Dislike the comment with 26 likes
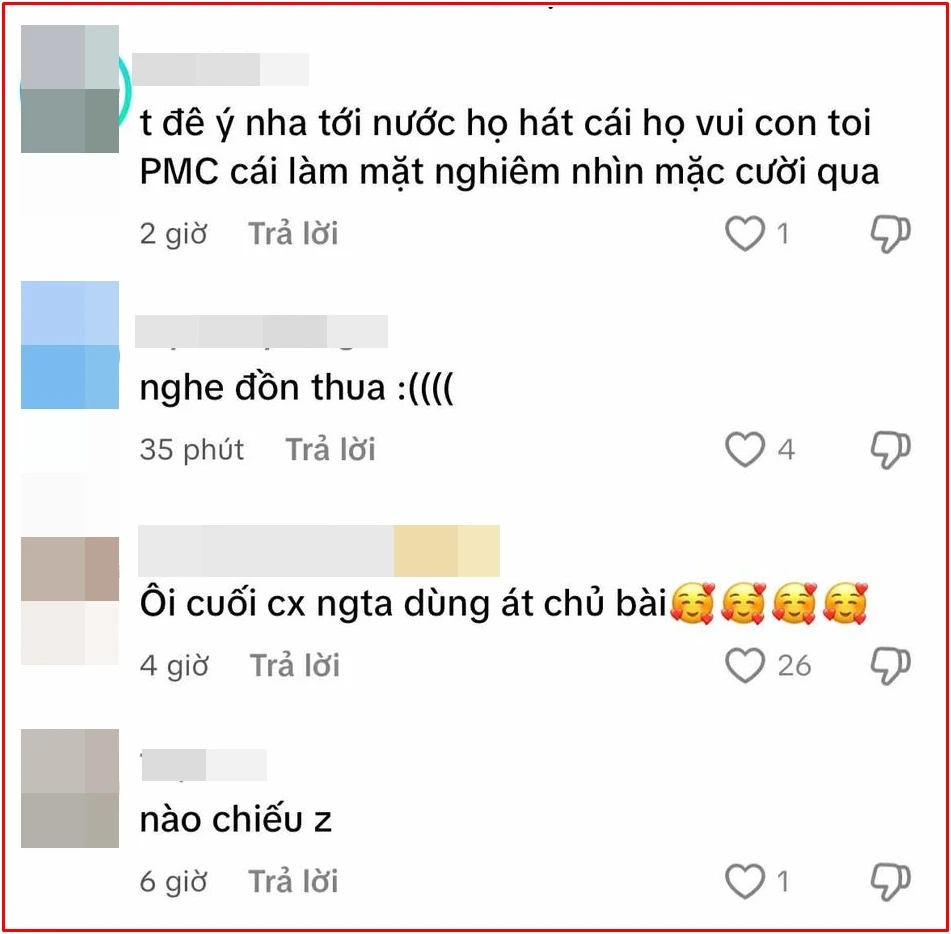Viewport: 951px width, 934px height. pos(890,665)
